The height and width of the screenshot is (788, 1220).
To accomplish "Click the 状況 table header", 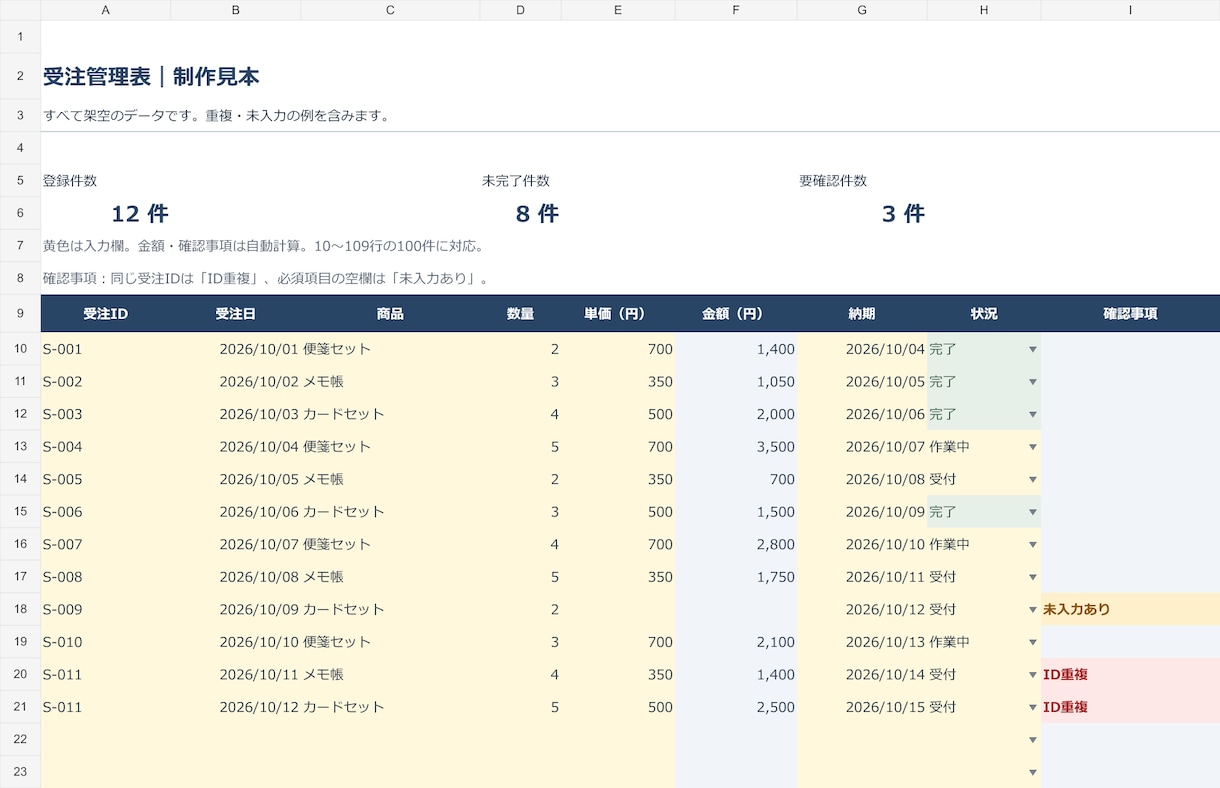I will tap(984, 314).
